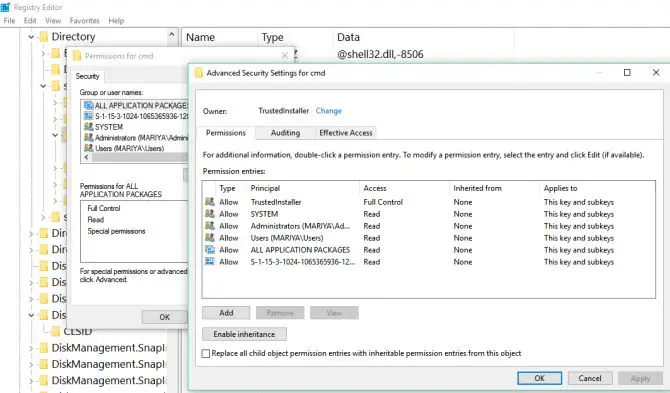Click ALL APPLICATION PACKAGES icon in Permissions dialog list
Image resolution: width=670 pixels, height=393 pixels.
pos(88,105)
